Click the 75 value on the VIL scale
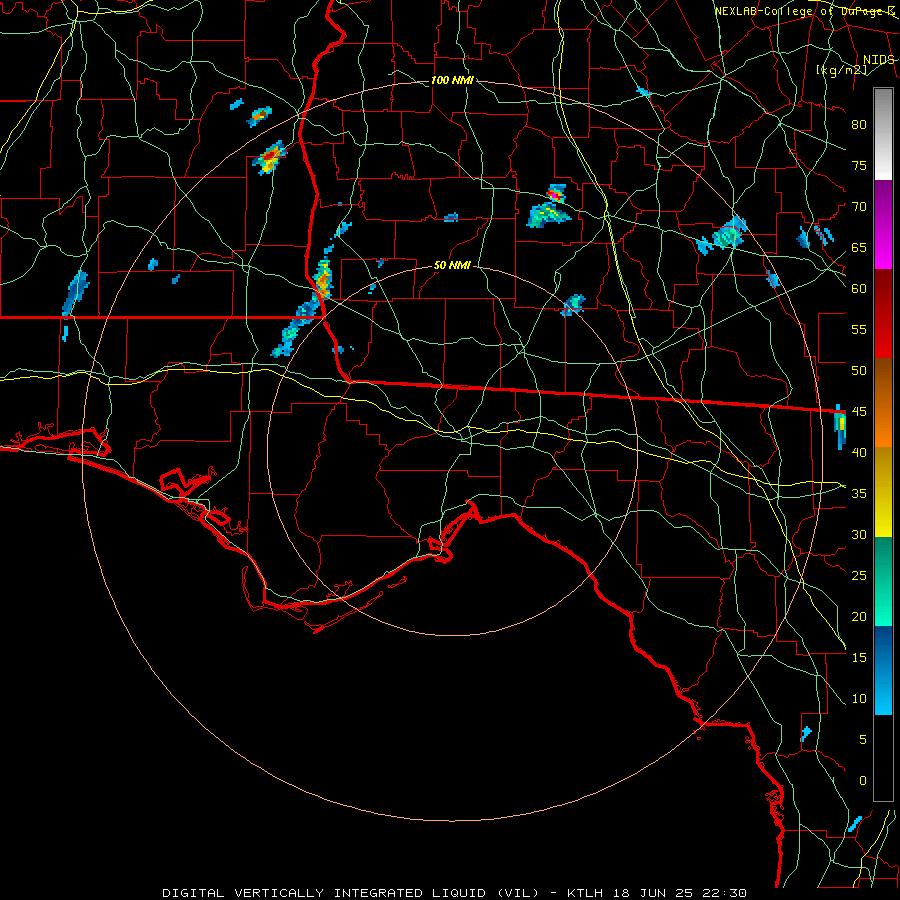Screen dimensions: 900x900 pyautogui.click(x=859, y=165)
